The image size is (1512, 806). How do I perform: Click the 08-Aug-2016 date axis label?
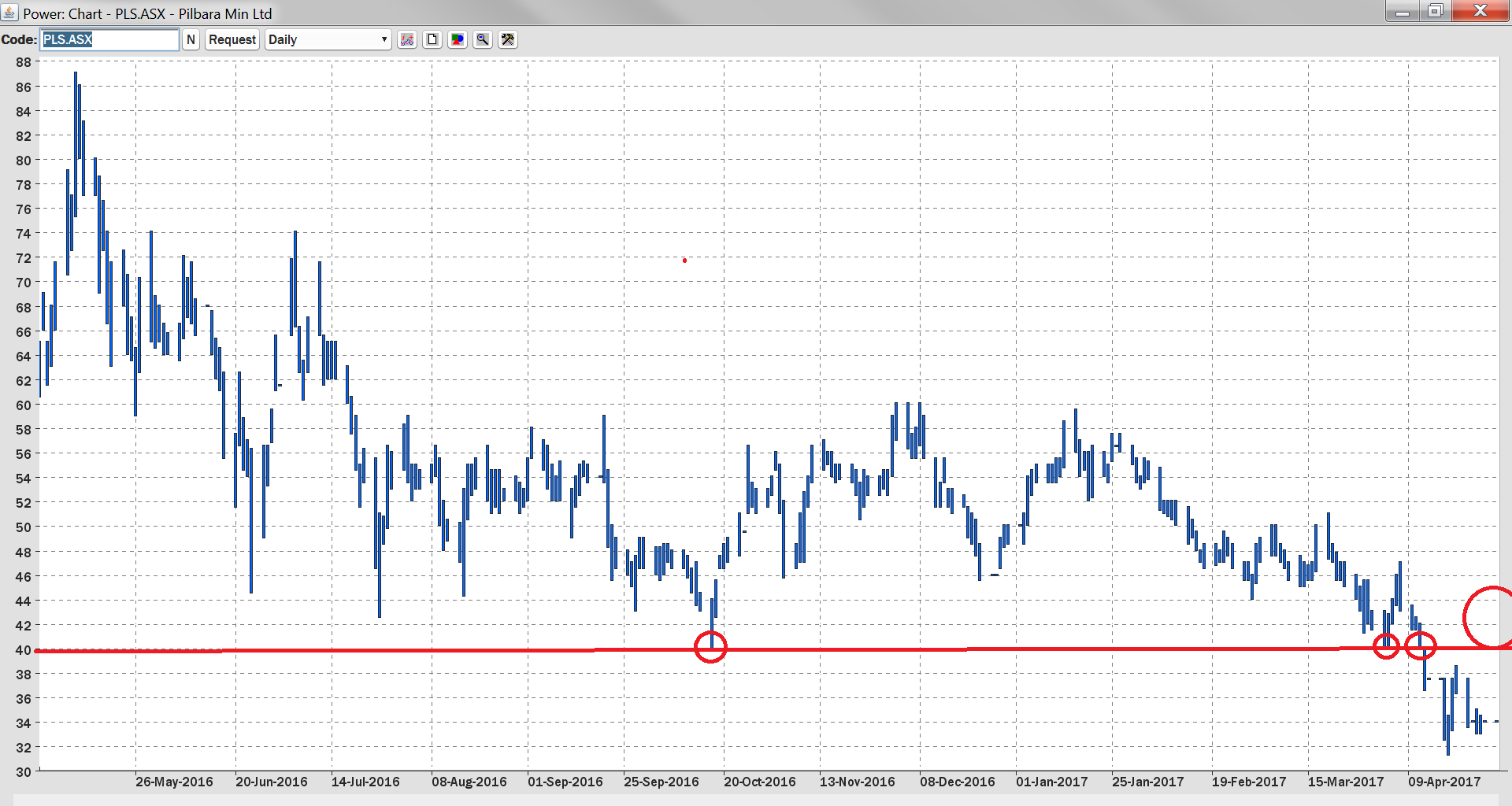tap(469, 782)
